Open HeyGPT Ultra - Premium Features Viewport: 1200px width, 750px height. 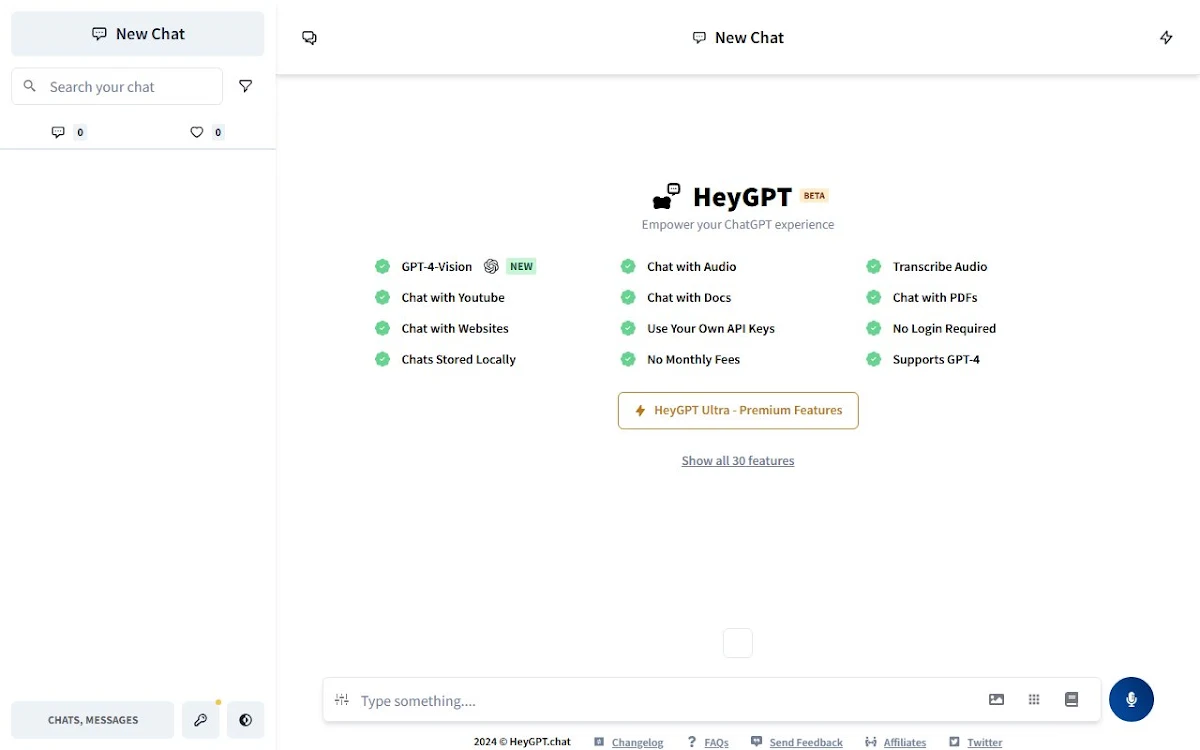pos(738,411)
